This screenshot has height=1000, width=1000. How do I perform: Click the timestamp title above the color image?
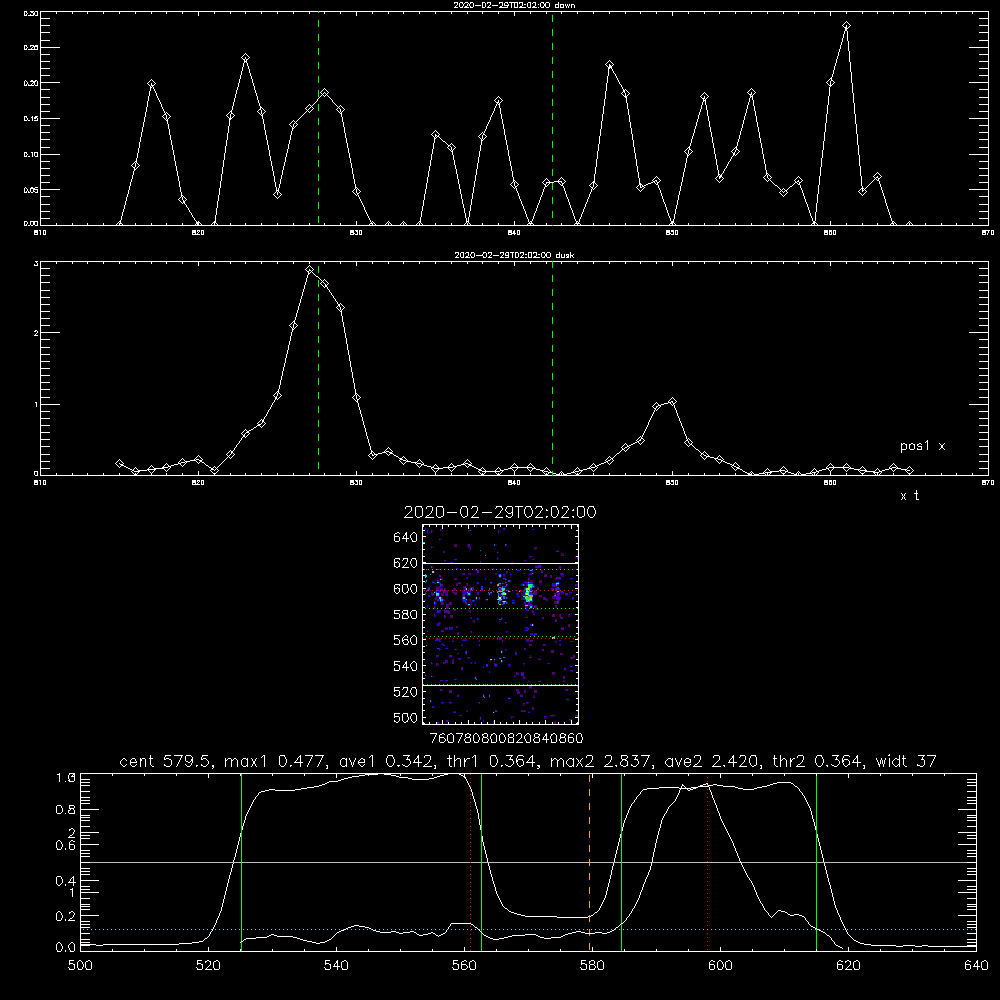(x=500, y=512)
